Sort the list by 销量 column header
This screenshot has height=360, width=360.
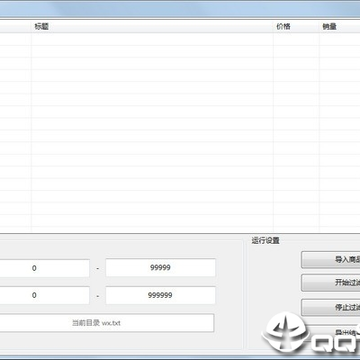coord(340,27)
